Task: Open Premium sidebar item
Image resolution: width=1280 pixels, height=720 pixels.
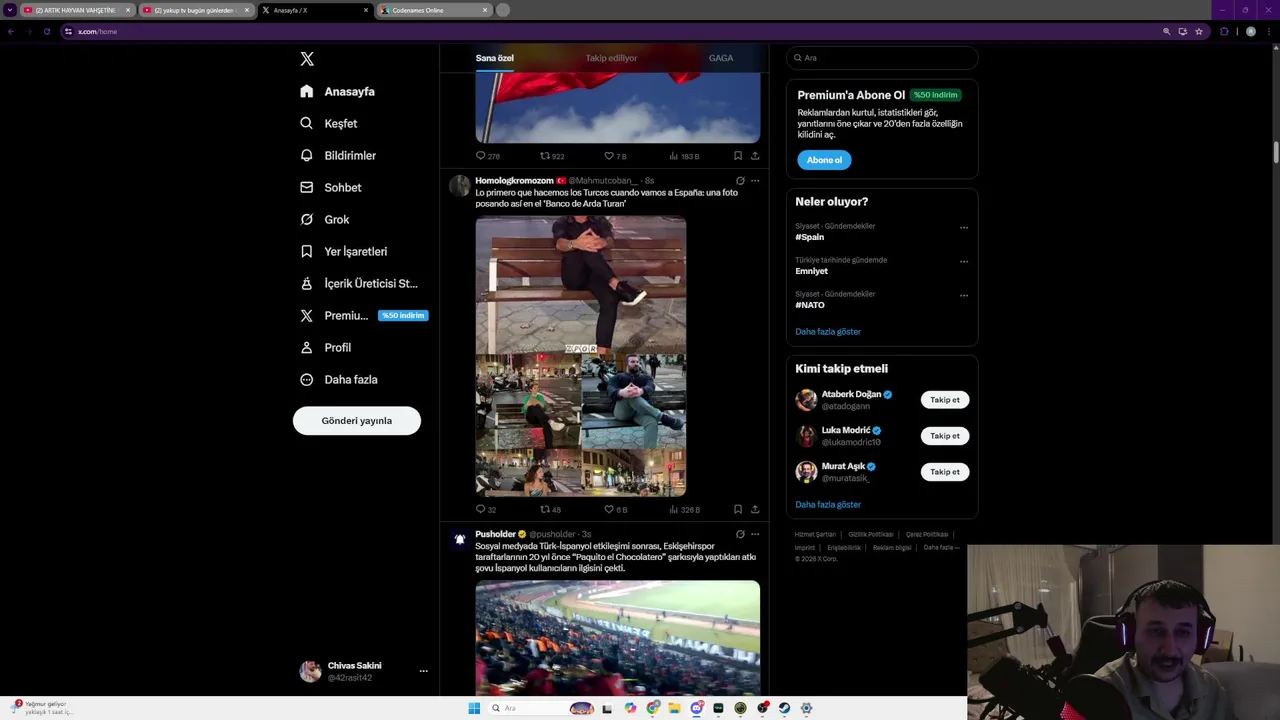Action: (x=363, y=315)
